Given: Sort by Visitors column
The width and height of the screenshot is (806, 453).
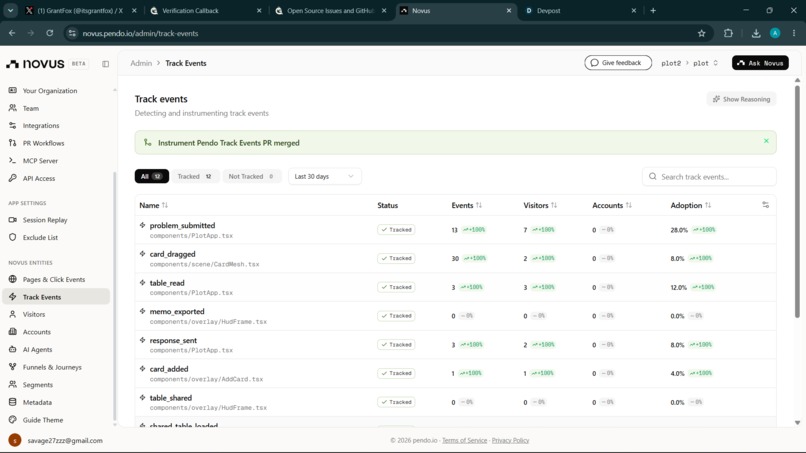Looking at the screenshot, I should tap(540, 205).
